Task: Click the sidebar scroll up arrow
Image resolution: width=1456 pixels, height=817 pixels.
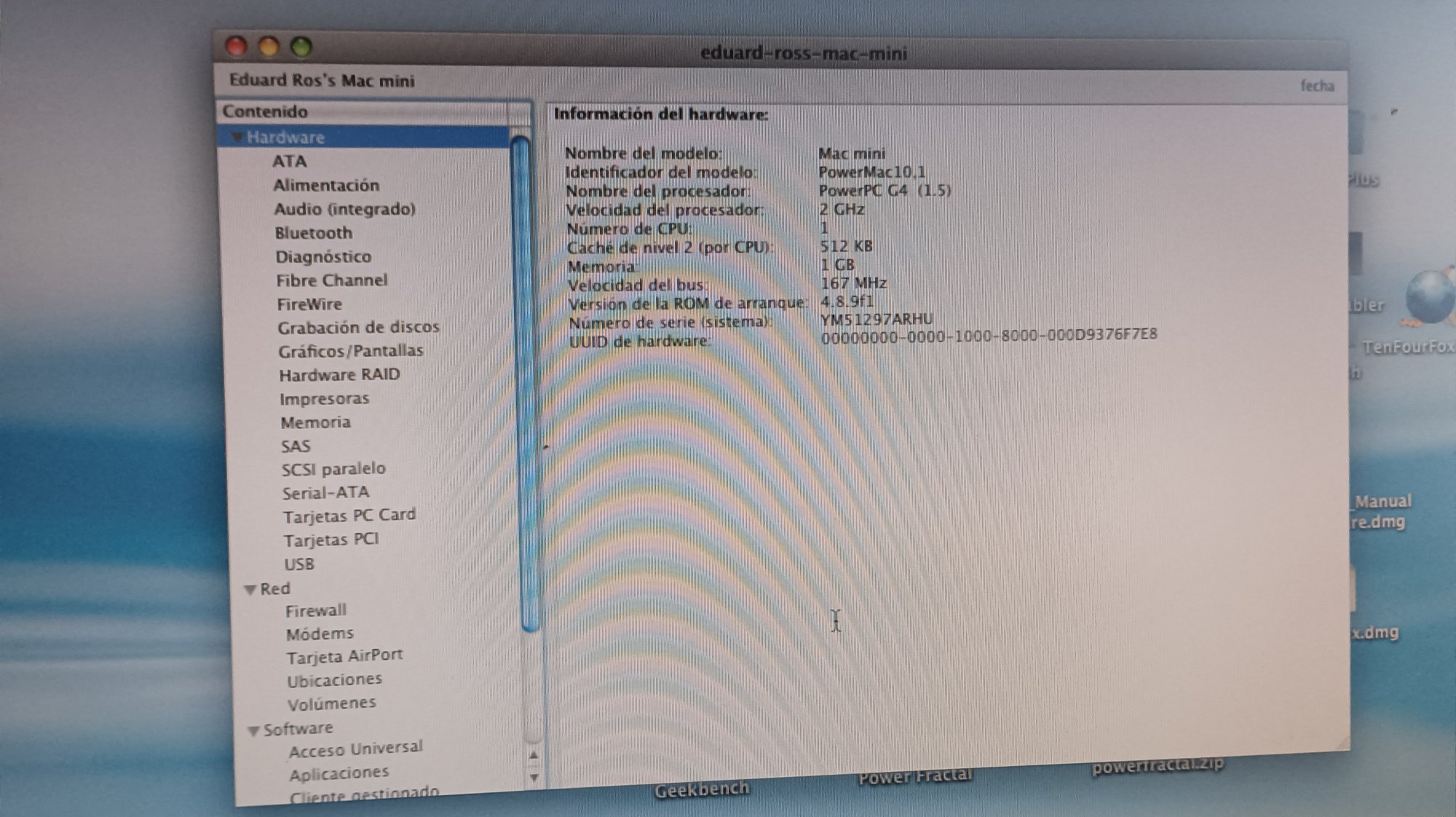Action: (x=534, y=755)
